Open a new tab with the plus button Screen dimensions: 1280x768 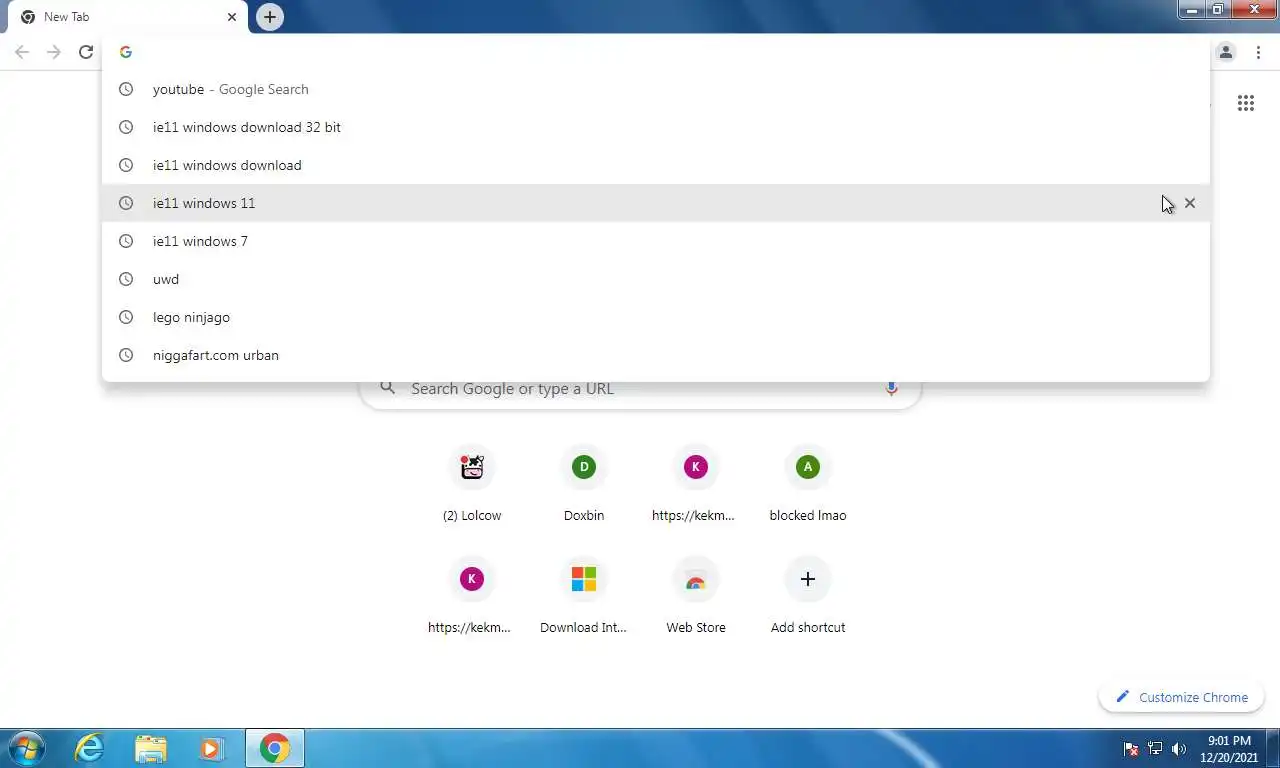coord(270,17)
